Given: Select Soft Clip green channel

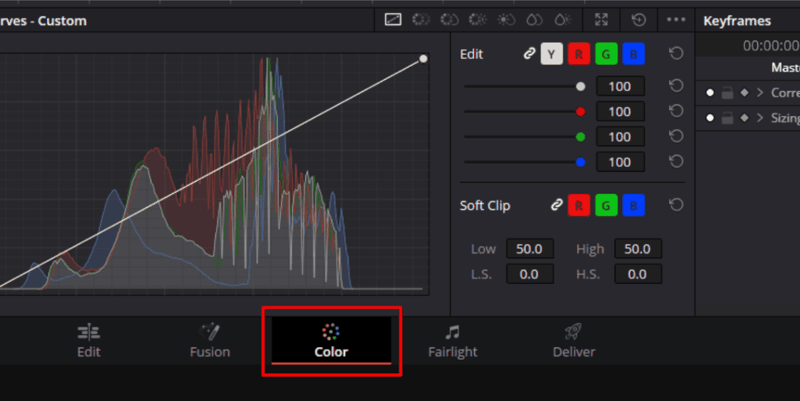Looking at the screenshot, I should tap(606, 206).
